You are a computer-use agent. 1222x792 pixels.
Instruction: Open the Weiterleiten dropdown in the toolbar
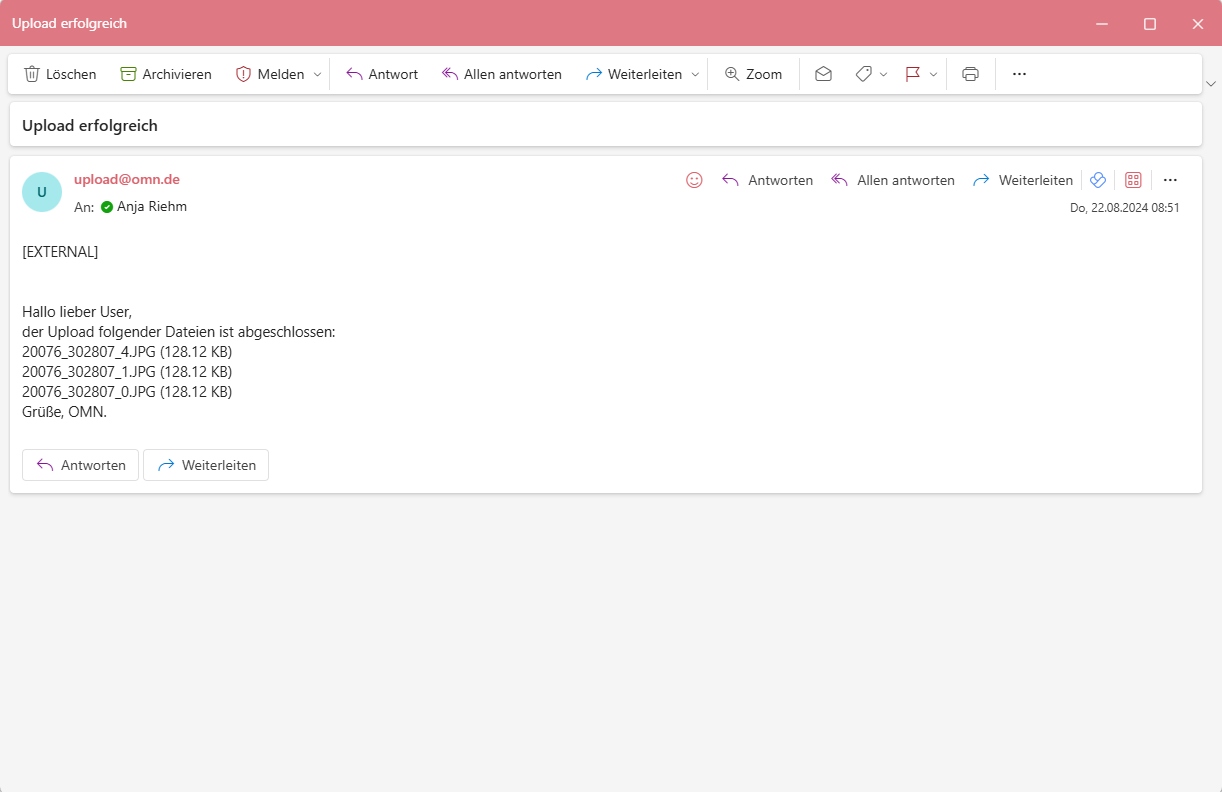point(695,73)
